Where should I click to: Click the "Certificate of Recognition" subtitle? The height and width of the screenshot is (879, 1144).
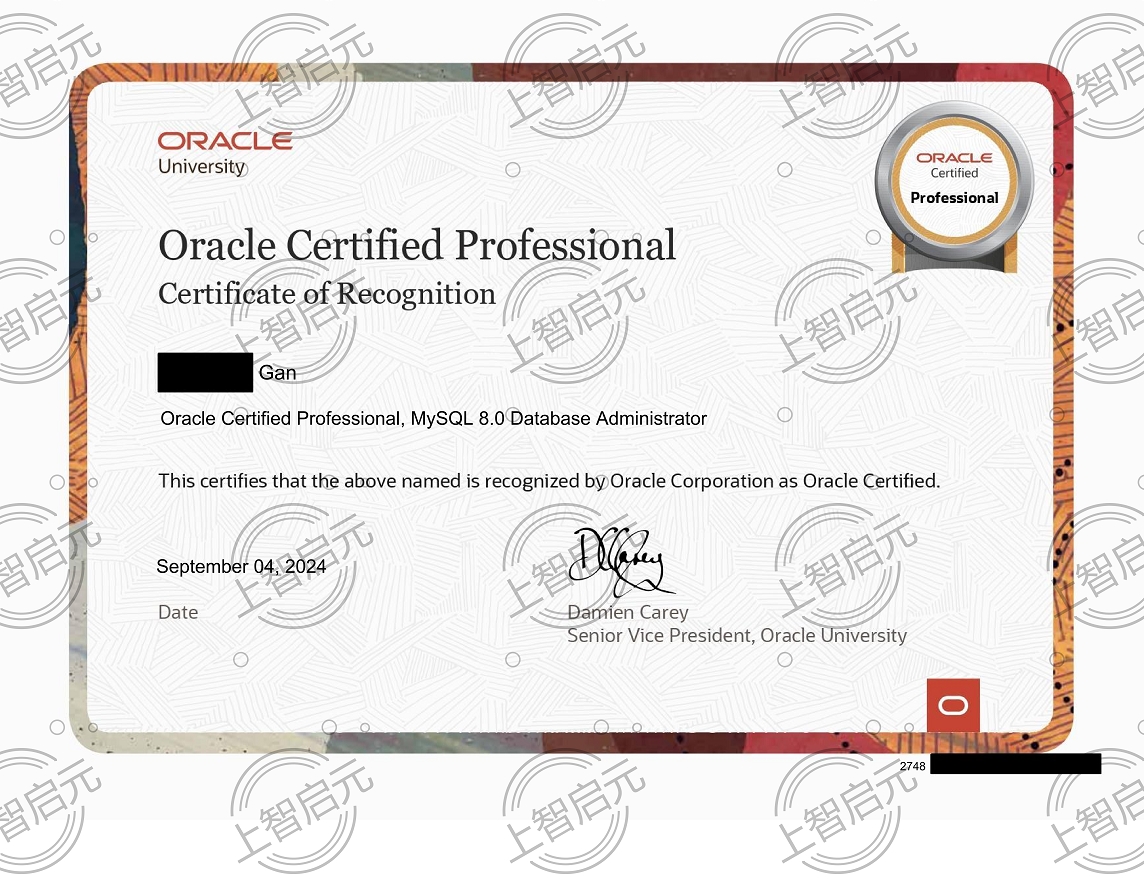click(327, 294)
